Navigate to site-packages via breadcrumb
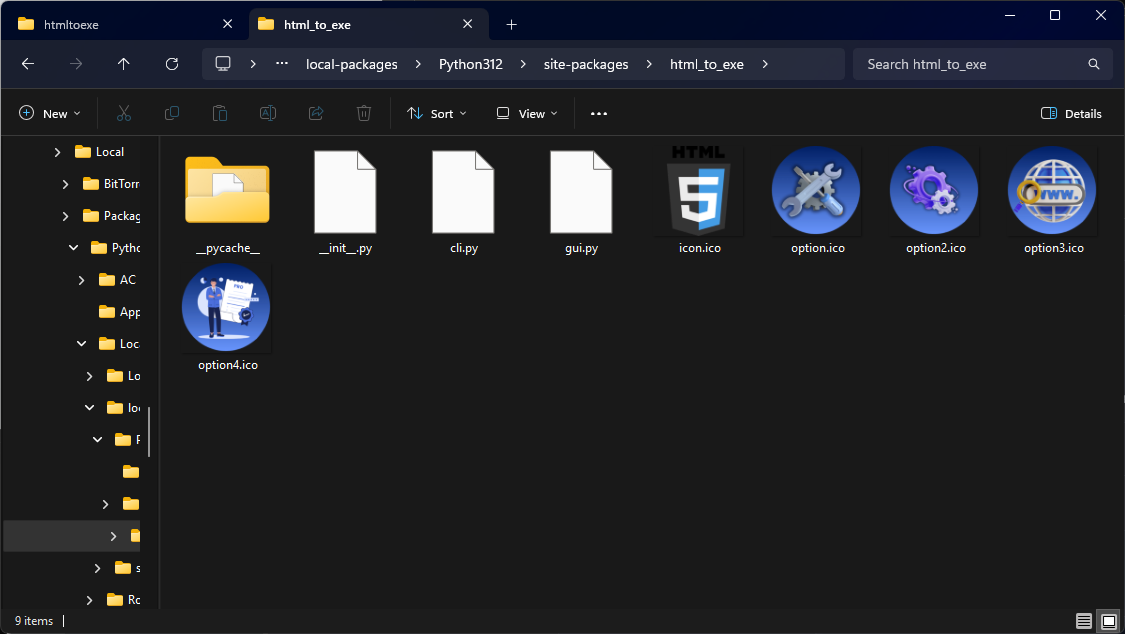 585,63
